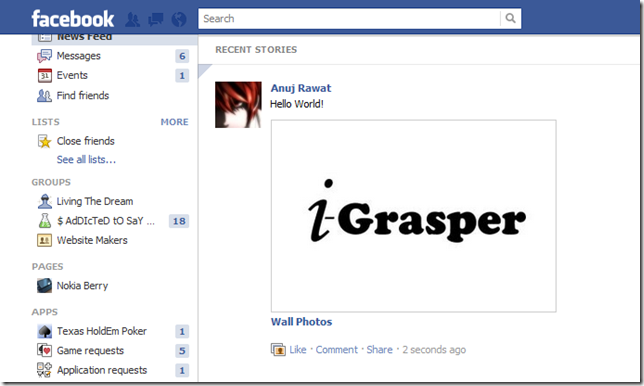Click Living The Dream group icon
The image size is (644, 386).
(44, 201)
